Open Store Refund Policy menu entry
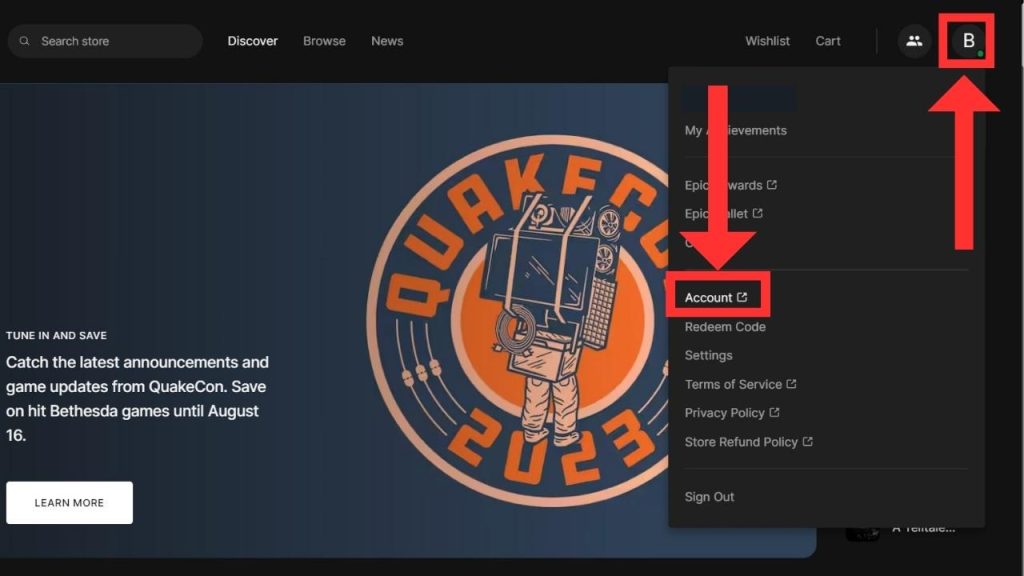Image resolution: width=1024 pixels, height=576 pixels. [x=748, y=442]
